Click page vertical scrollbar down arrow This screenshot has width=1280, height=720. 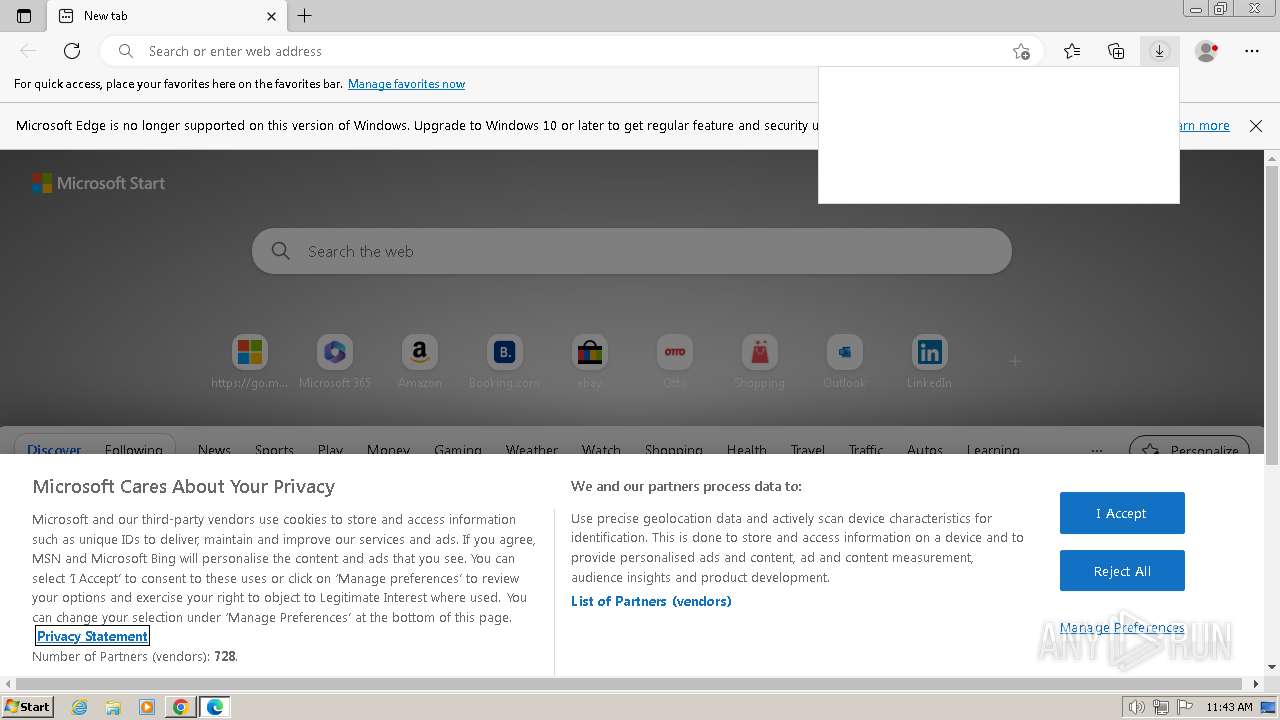point(1272,667)
